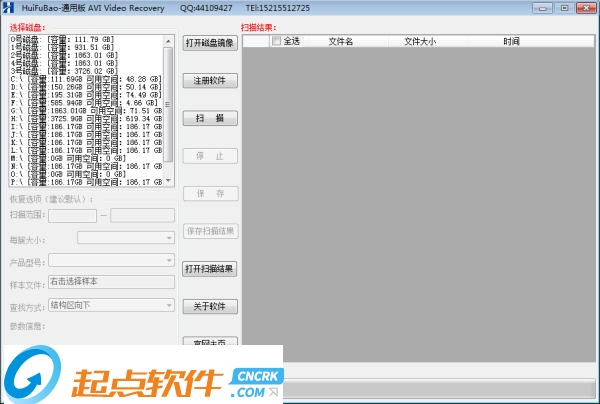
Task: Minimize the HuiFuBao window
Action: click(x=542, y=8)
